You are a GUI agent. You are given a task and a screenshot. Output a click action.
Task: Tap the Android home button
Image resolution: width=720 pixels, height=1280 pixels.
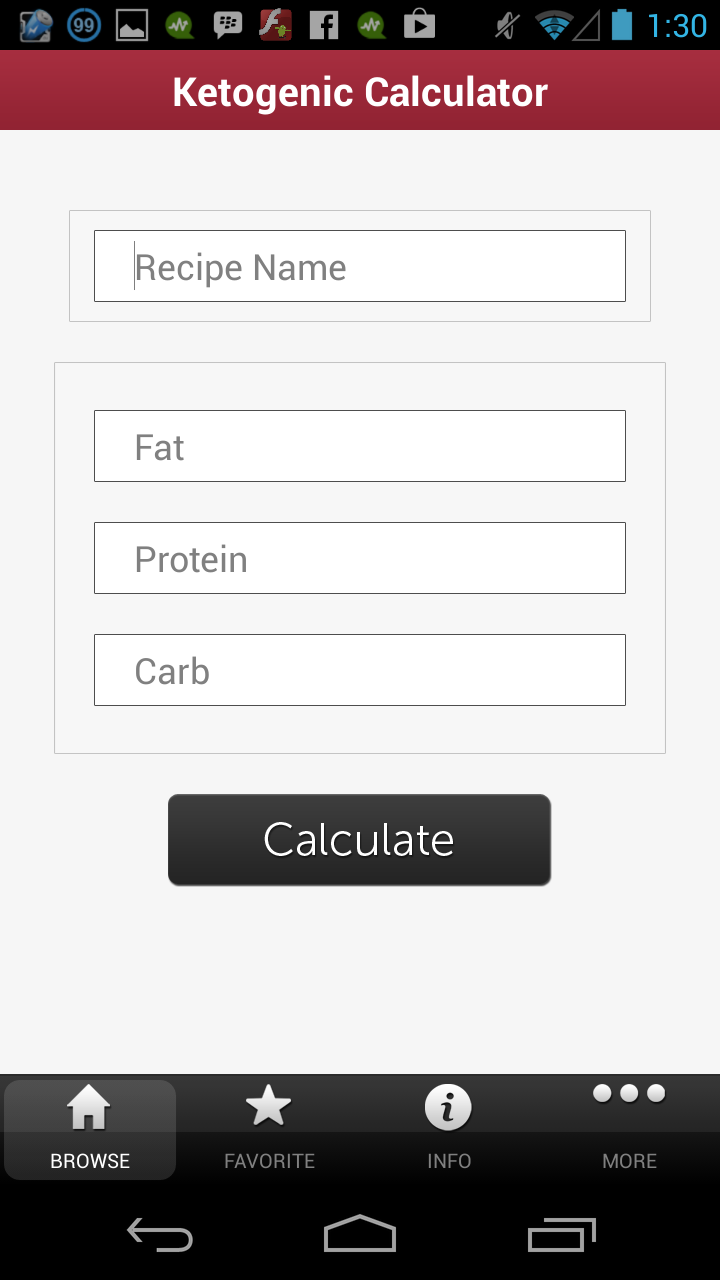point(360,1235)
